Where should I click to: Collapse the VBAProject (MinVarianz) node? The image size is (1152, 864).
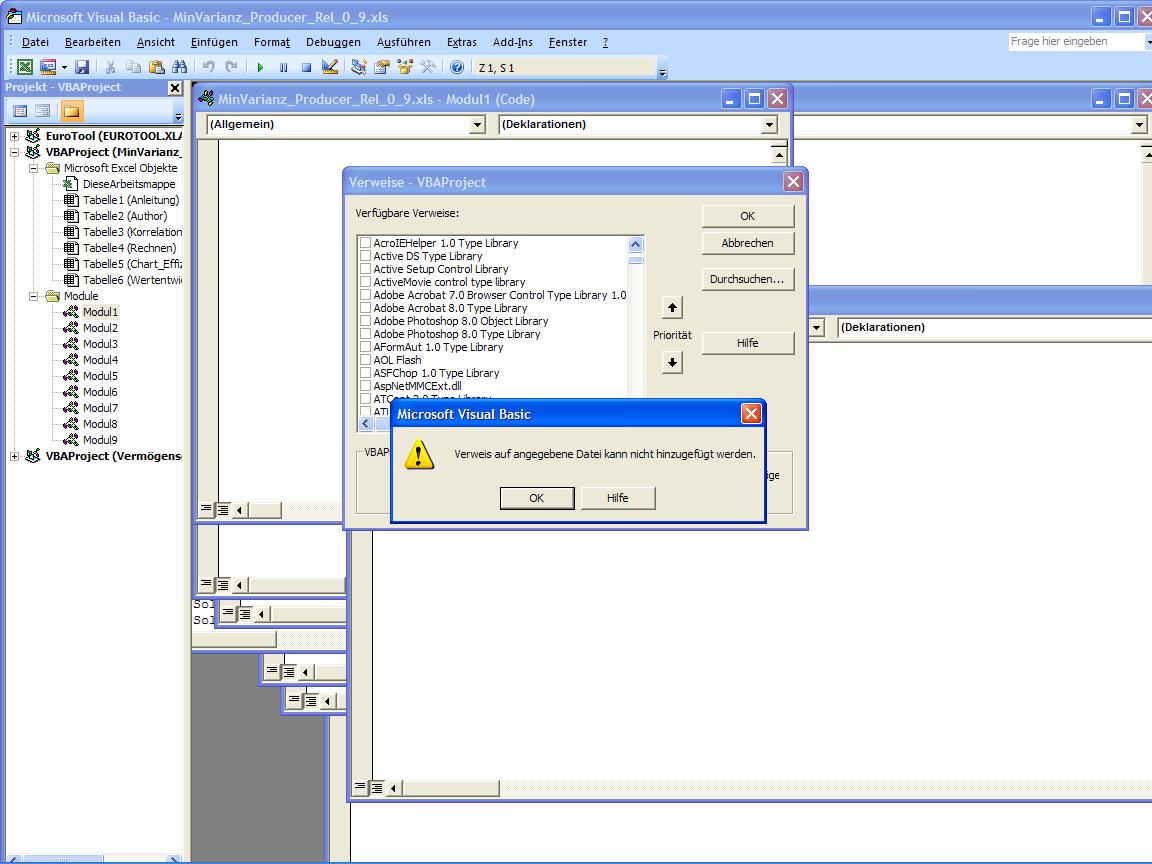point(14,152)
